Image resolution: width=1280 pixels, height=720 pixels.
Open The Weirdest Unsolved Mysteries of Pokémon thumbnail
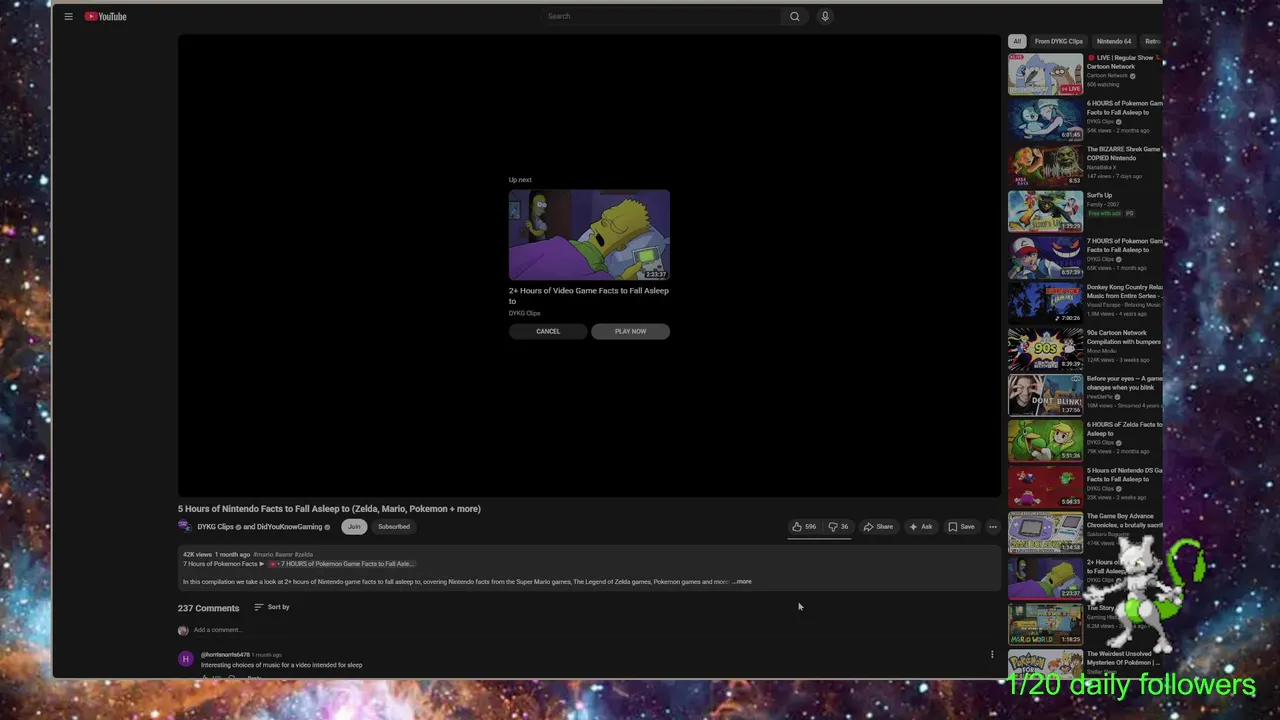(x=1045, y=664)
